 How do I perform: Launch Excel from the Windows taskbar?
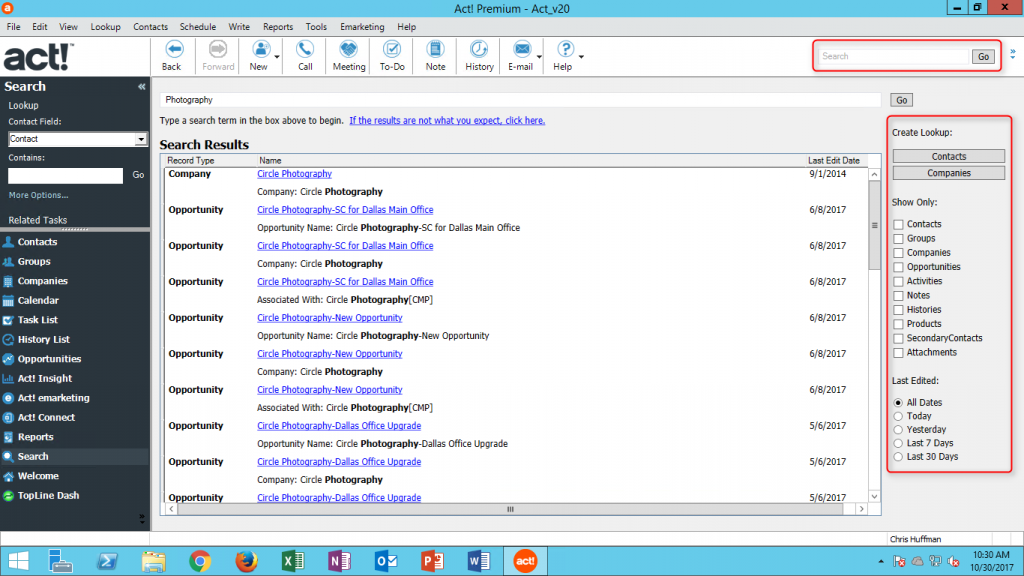coord(293,561)
